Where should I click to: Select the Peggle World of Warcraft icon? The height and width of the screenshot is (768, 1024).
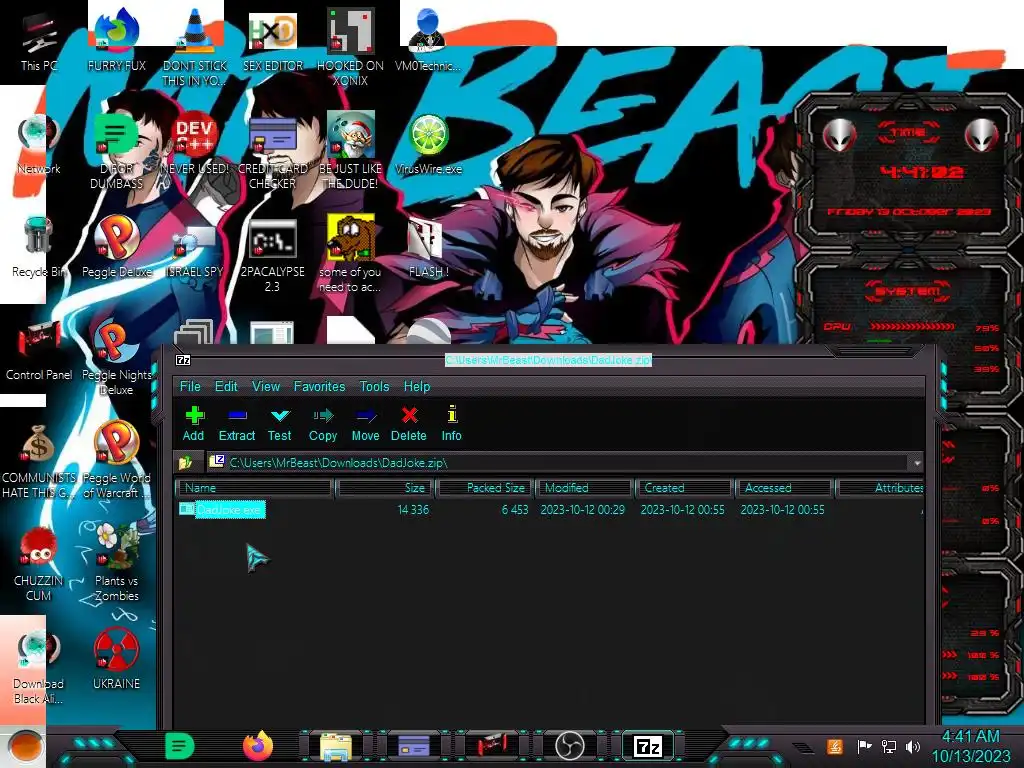click(117, 461)
